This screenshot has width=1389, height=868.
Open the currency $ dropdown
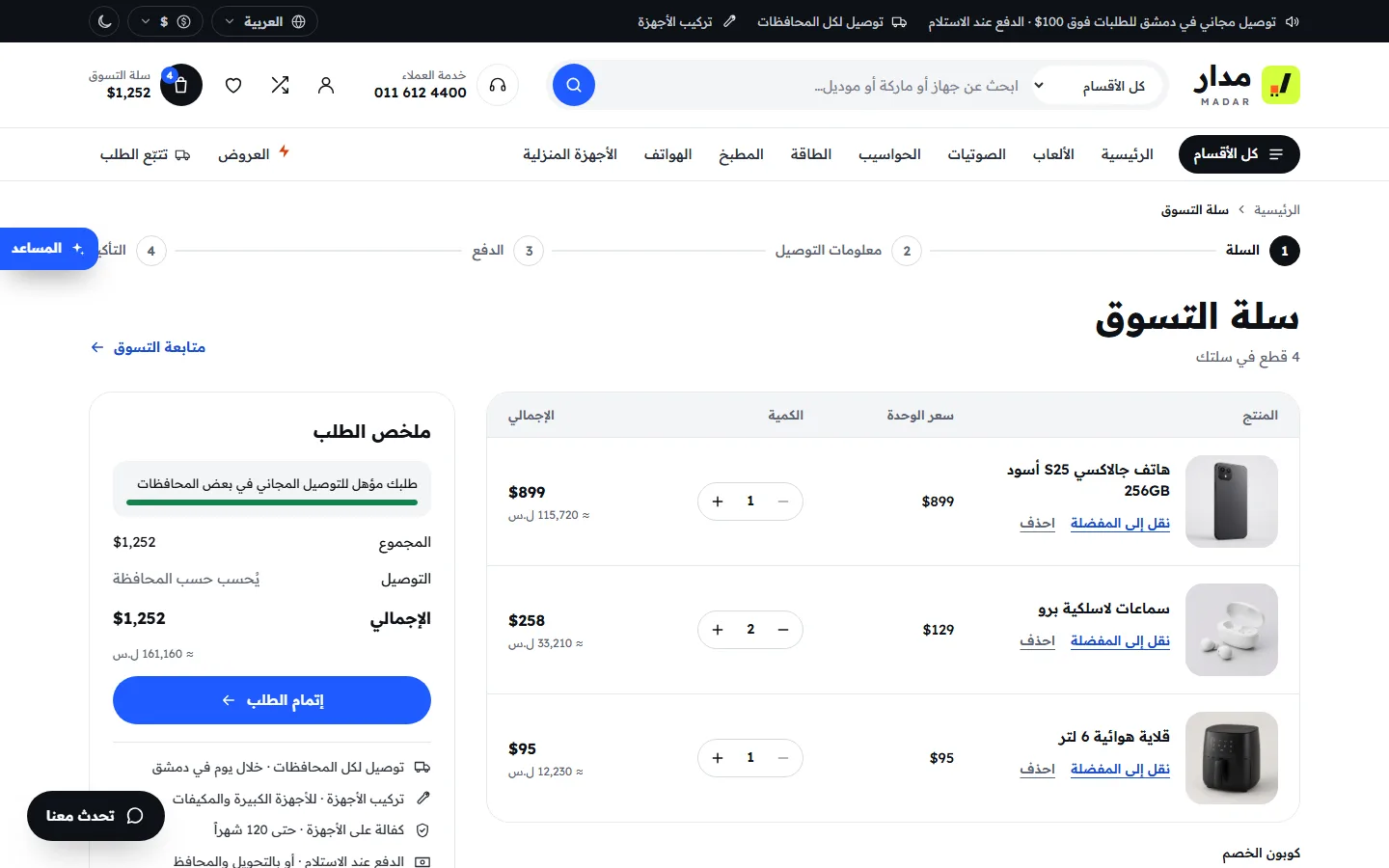coord(165,21)
